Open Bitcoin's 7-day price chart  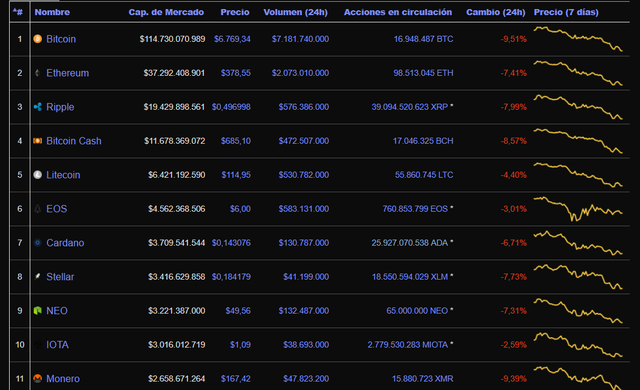click(578, 39)
